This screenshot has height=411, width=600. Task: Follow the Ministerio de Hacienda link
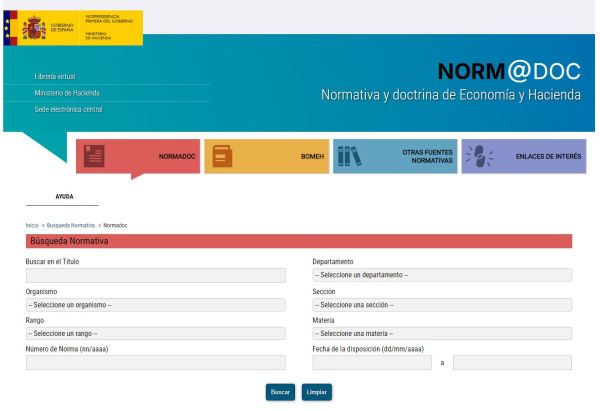pyautogui.click(x=67, y=93)
